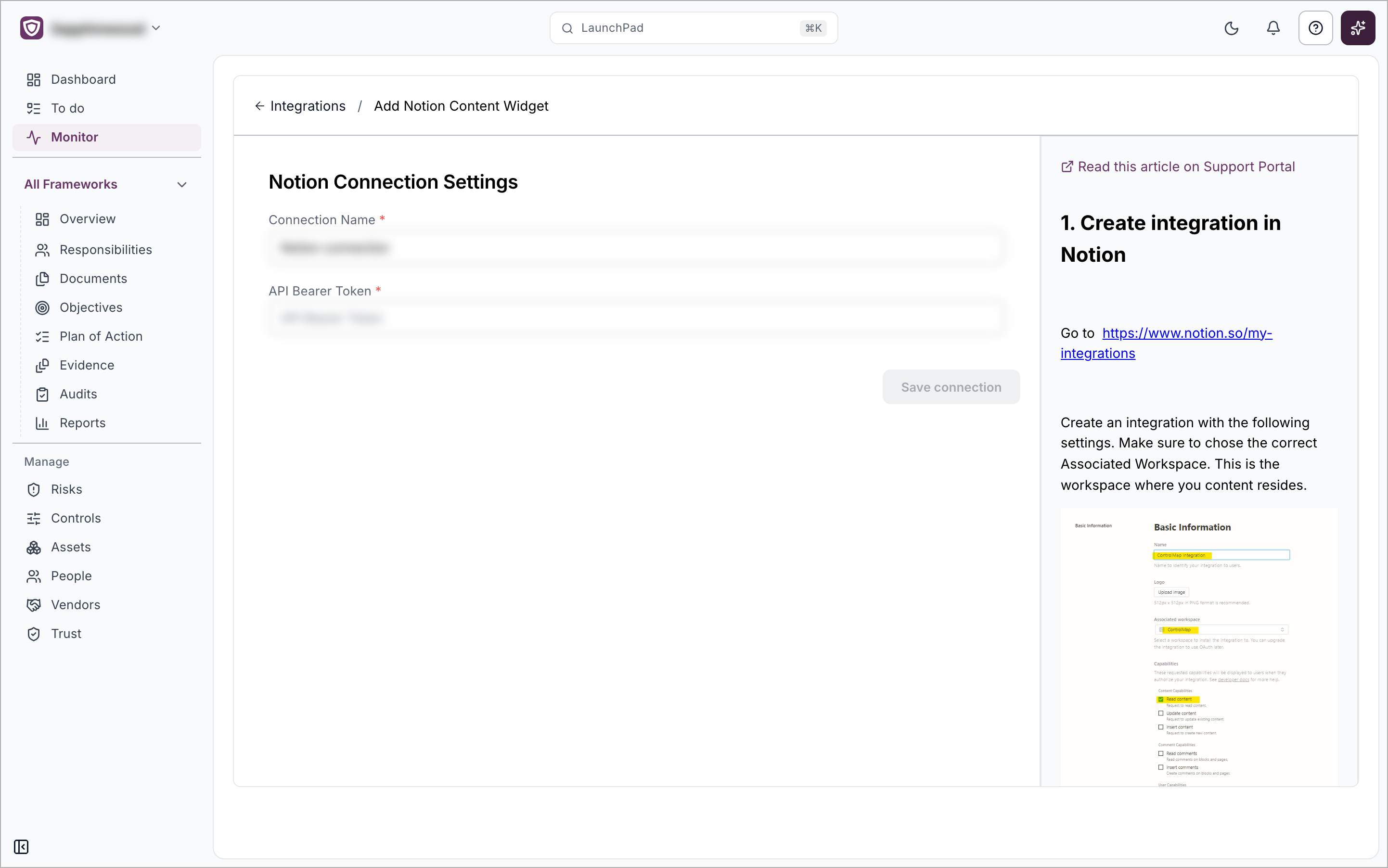The image size is (1388, 868).
Task: Click the ⌘K shortcut badge
Action: point(812,28)
